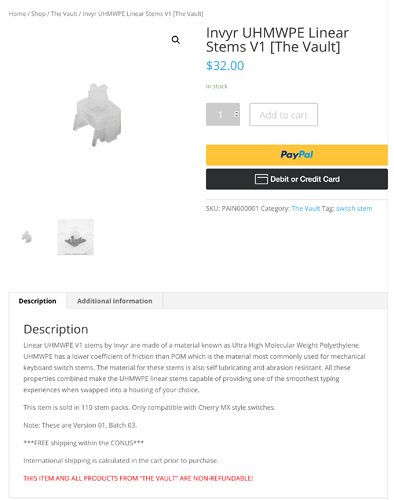Image resolution: width=394 pixels, height=500 pixels.
Task: Click the red non-refundable notice text
Action: [138, 478]
